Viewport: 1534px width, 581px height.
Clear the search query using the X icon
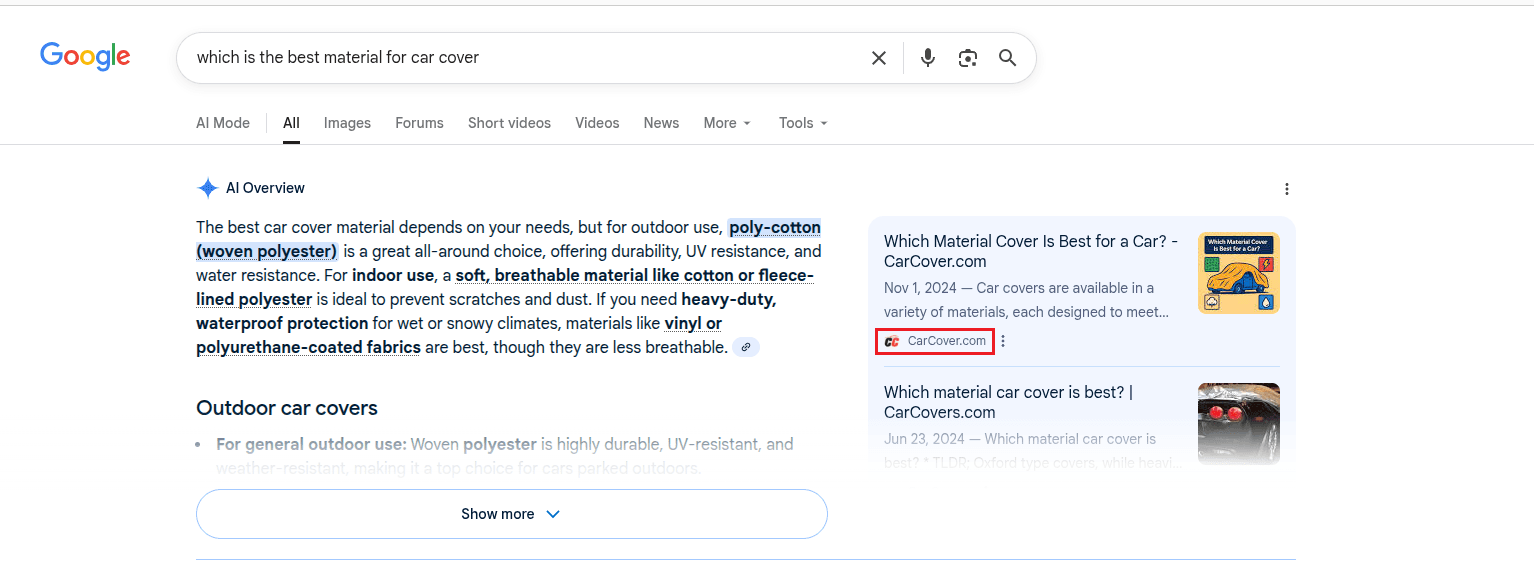point(878,57)
